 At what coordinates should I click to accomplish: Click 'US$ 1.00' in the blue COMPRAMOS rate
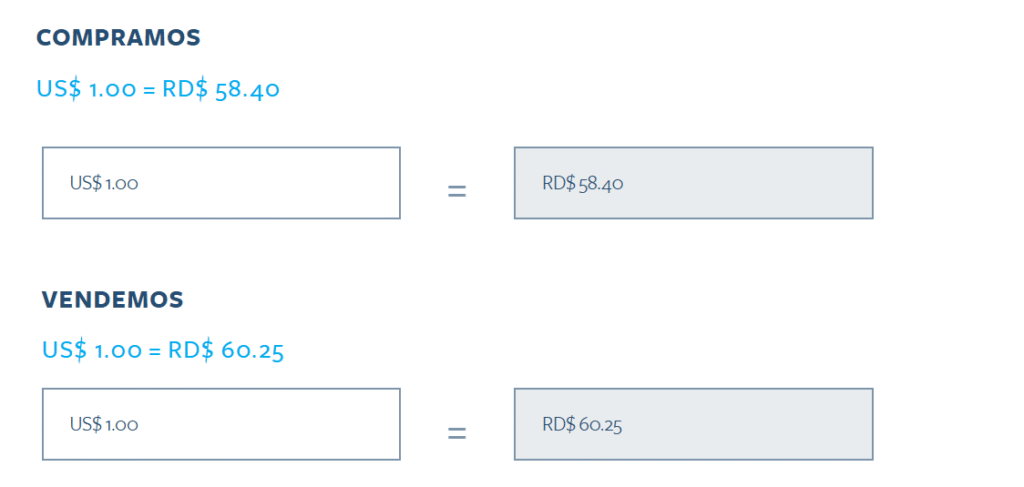click(x=86, y=89)
